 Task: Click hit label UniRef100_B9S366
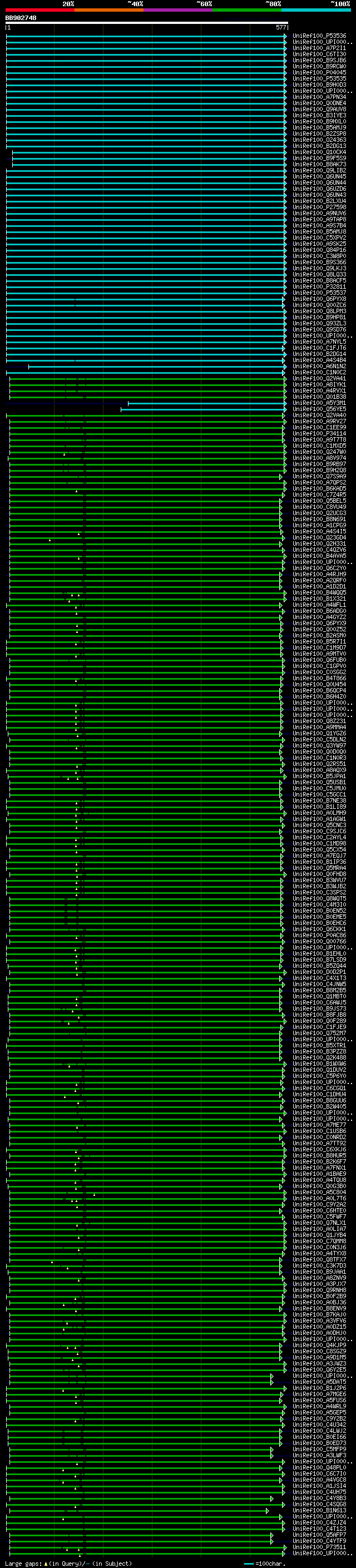pos(319,263)
